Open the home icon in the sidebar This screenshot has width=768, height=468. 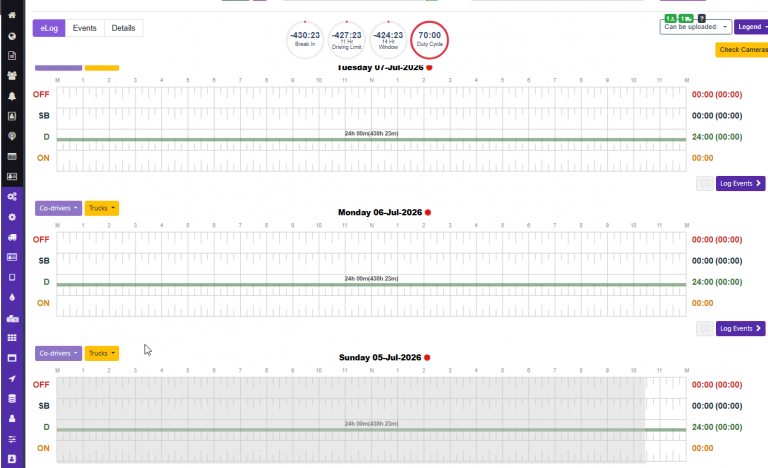(x=12, y=15)
